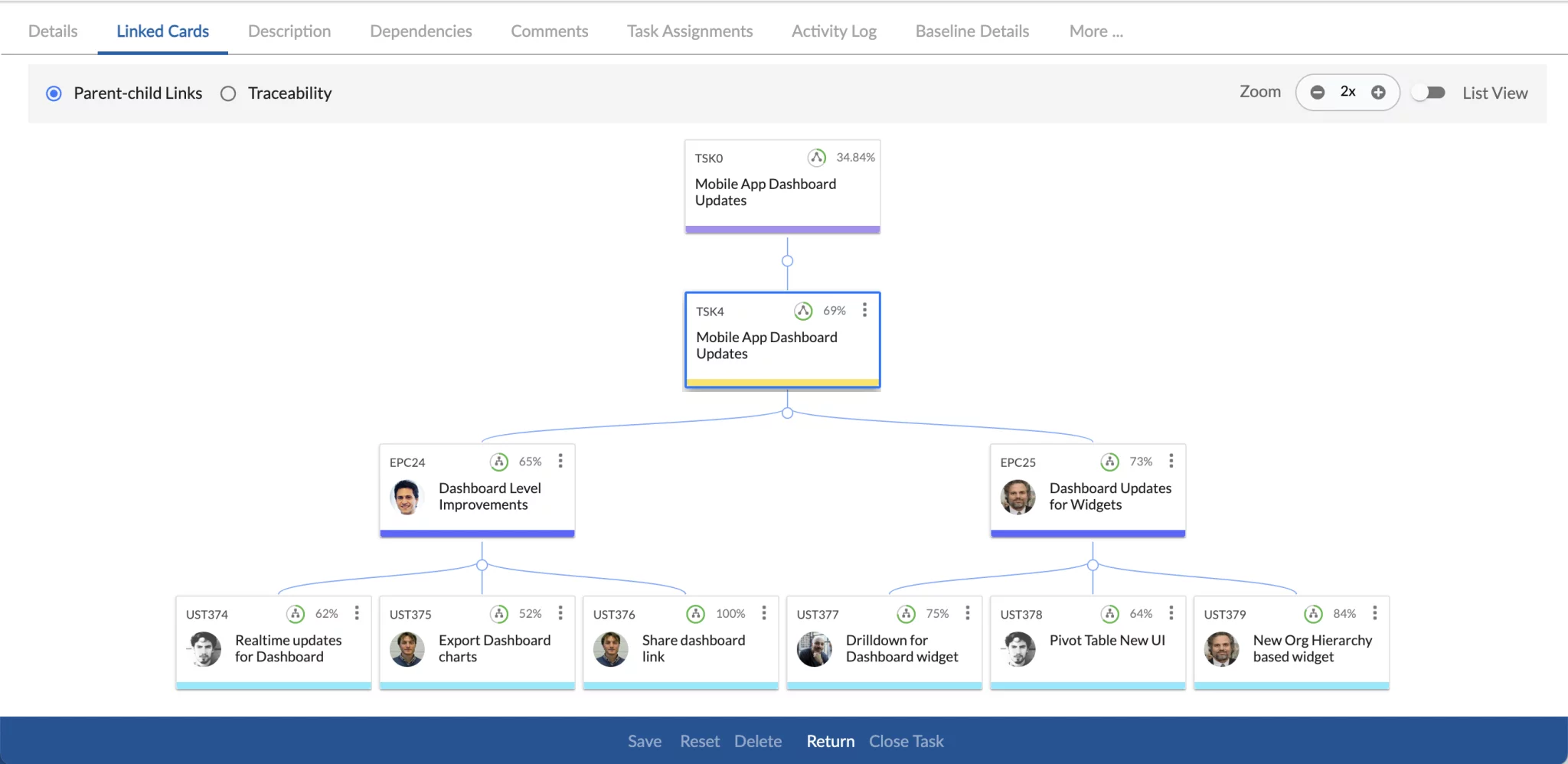Select the Parent-child Links radio button
1568x764 pixels.
[x=54, y=93]
